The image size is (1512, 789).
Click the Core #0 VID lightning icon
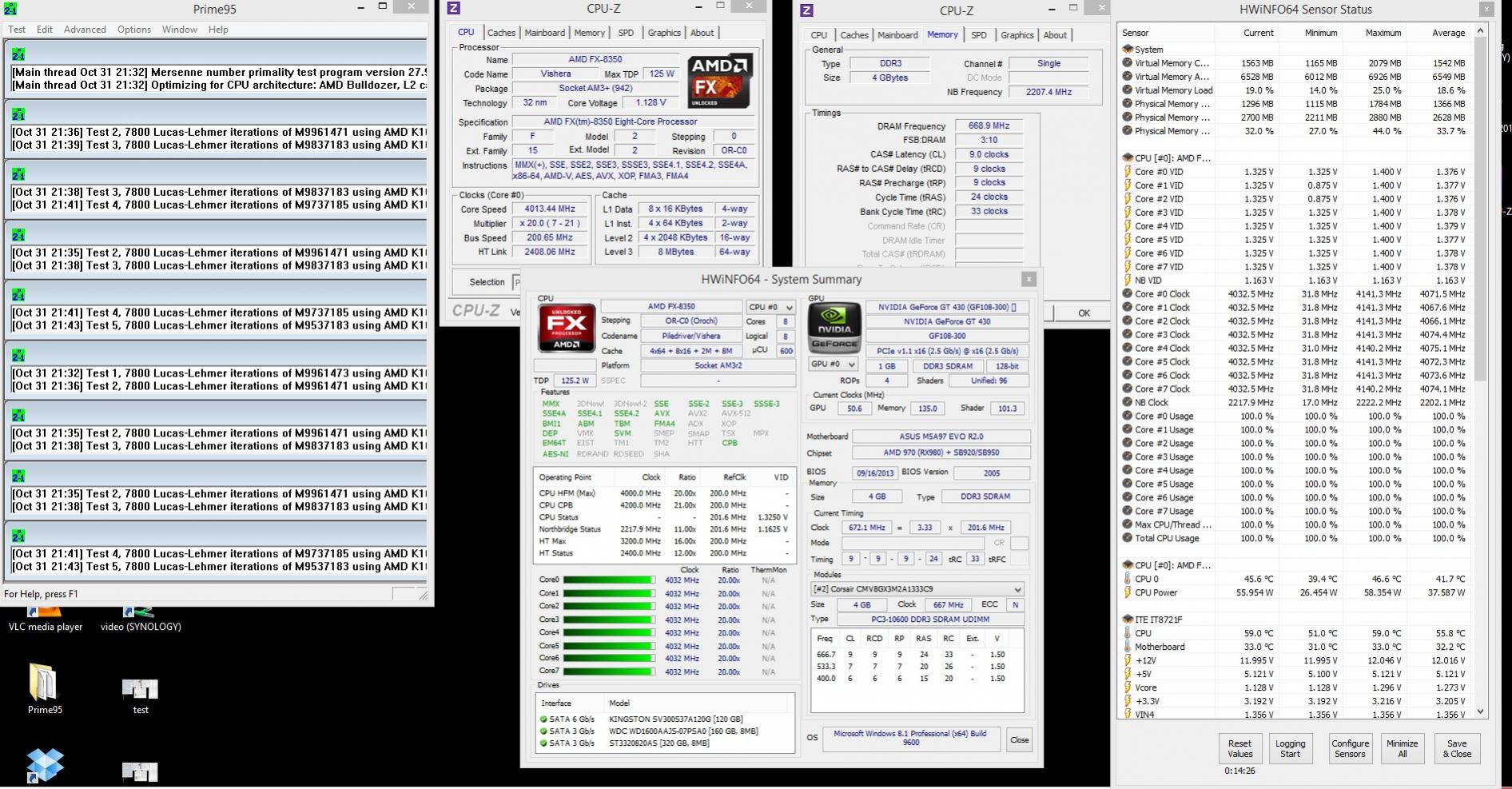[x=1128, y=172]
